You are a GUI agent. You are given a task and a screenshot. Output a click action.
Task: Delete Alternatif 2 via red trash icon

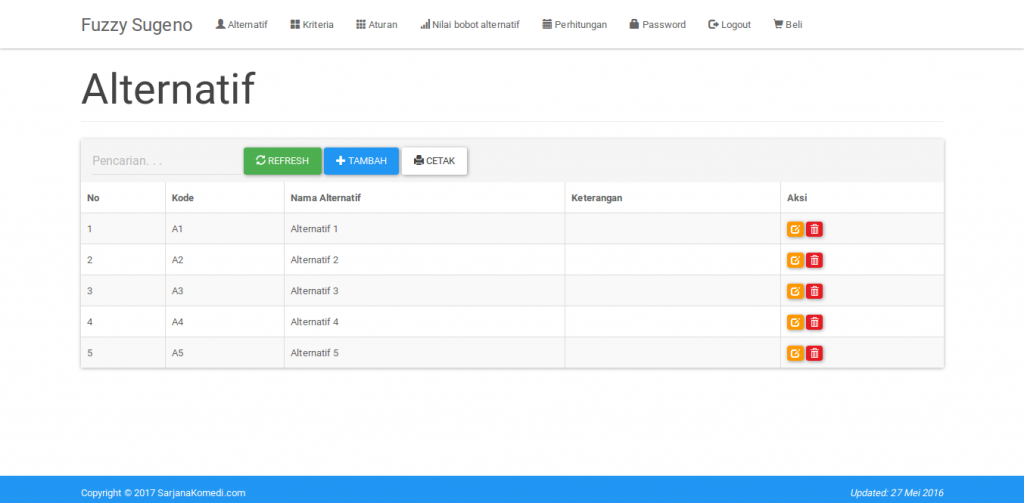coord(814,260)
